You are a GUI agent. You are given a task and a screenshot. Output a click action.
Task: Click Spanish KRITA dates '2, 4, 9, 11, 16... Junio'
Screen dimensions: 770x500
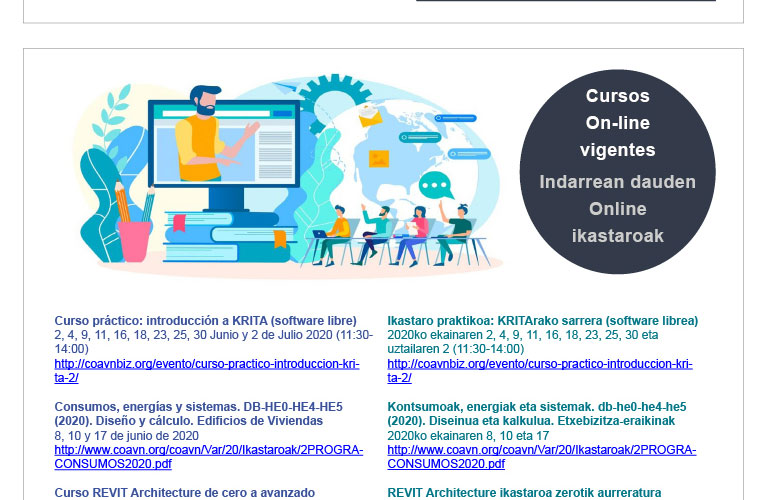tap(214, 342)
